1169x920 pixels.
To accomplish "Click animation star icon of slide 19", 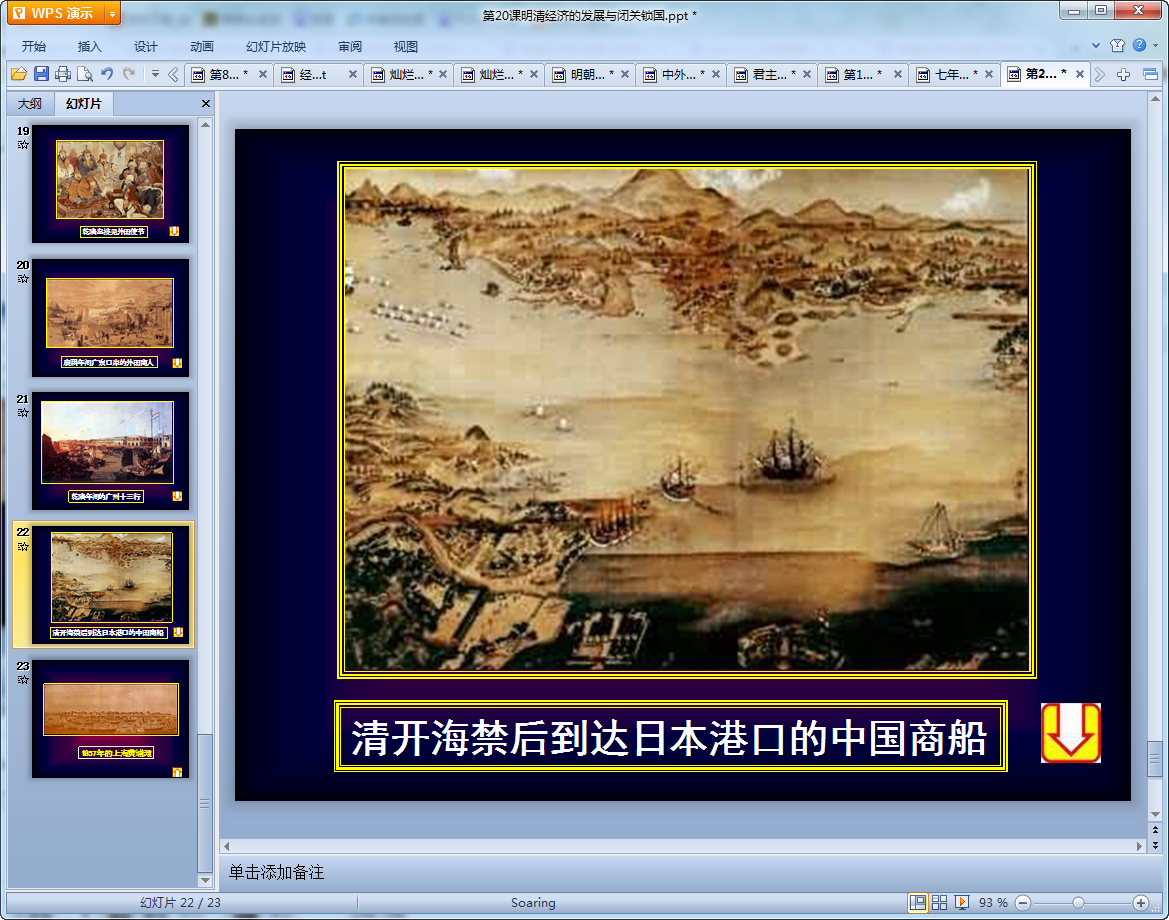I will pyautogui.click(x=23, y=145).
